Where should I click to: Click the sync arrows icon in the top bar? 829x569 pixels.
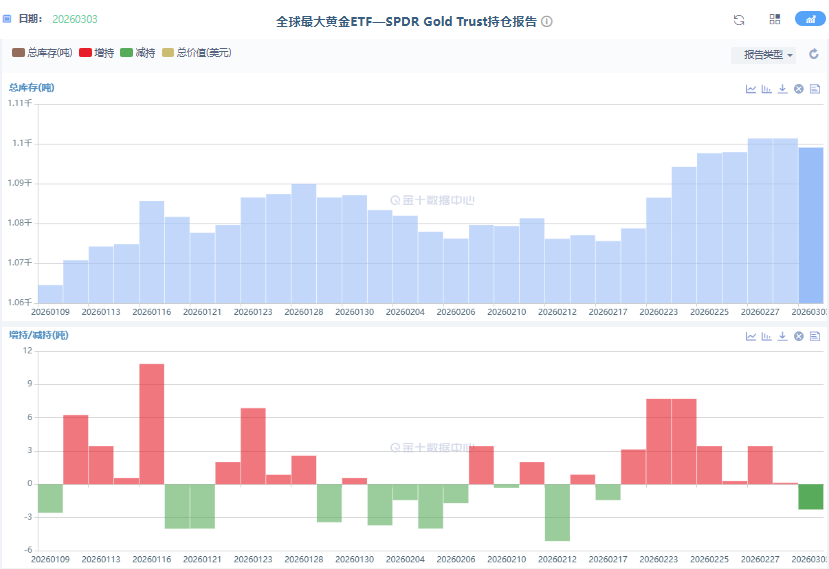pos(739,20)
